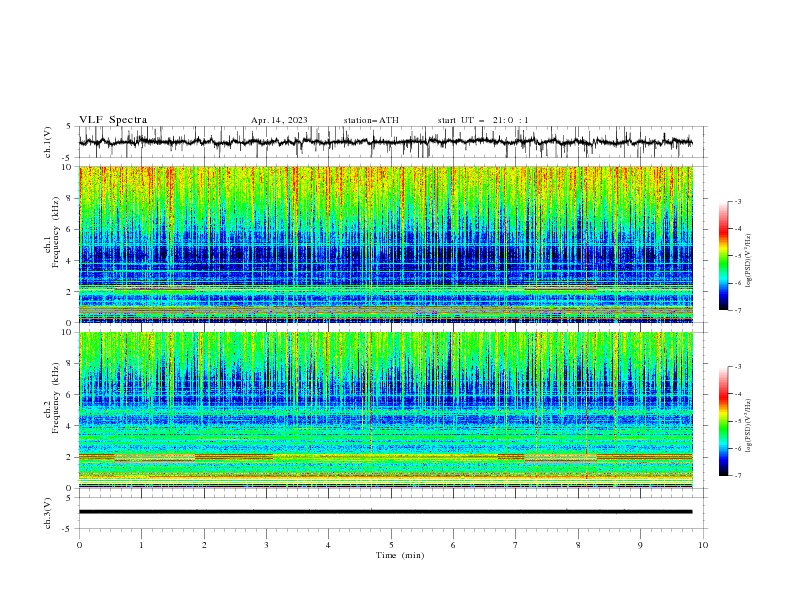The width and height of the screenshot is (792, 612).
Task: Click the ch.3 flat black voltage trace
Action: 385,512
